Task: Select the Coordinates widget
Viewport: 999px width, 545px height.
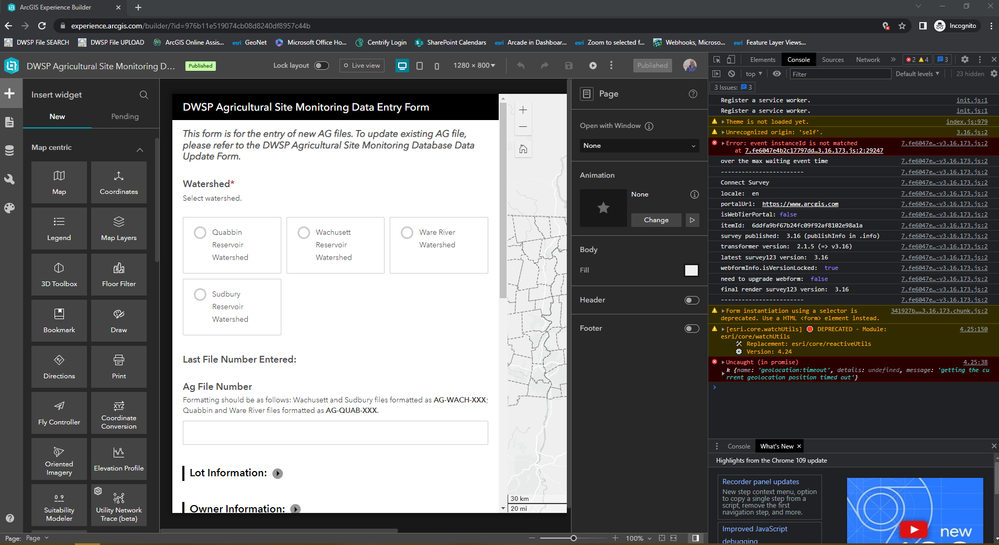Action: tap(119, 182)
